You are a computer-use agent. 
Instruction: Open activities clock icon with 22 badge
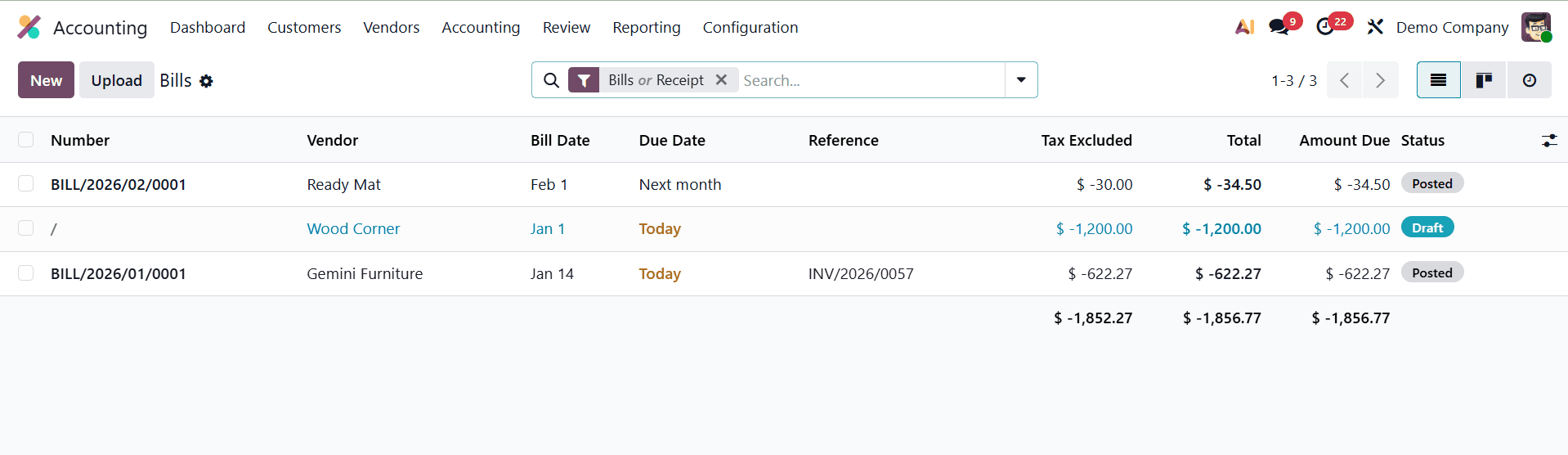(x=1325, y=27)
